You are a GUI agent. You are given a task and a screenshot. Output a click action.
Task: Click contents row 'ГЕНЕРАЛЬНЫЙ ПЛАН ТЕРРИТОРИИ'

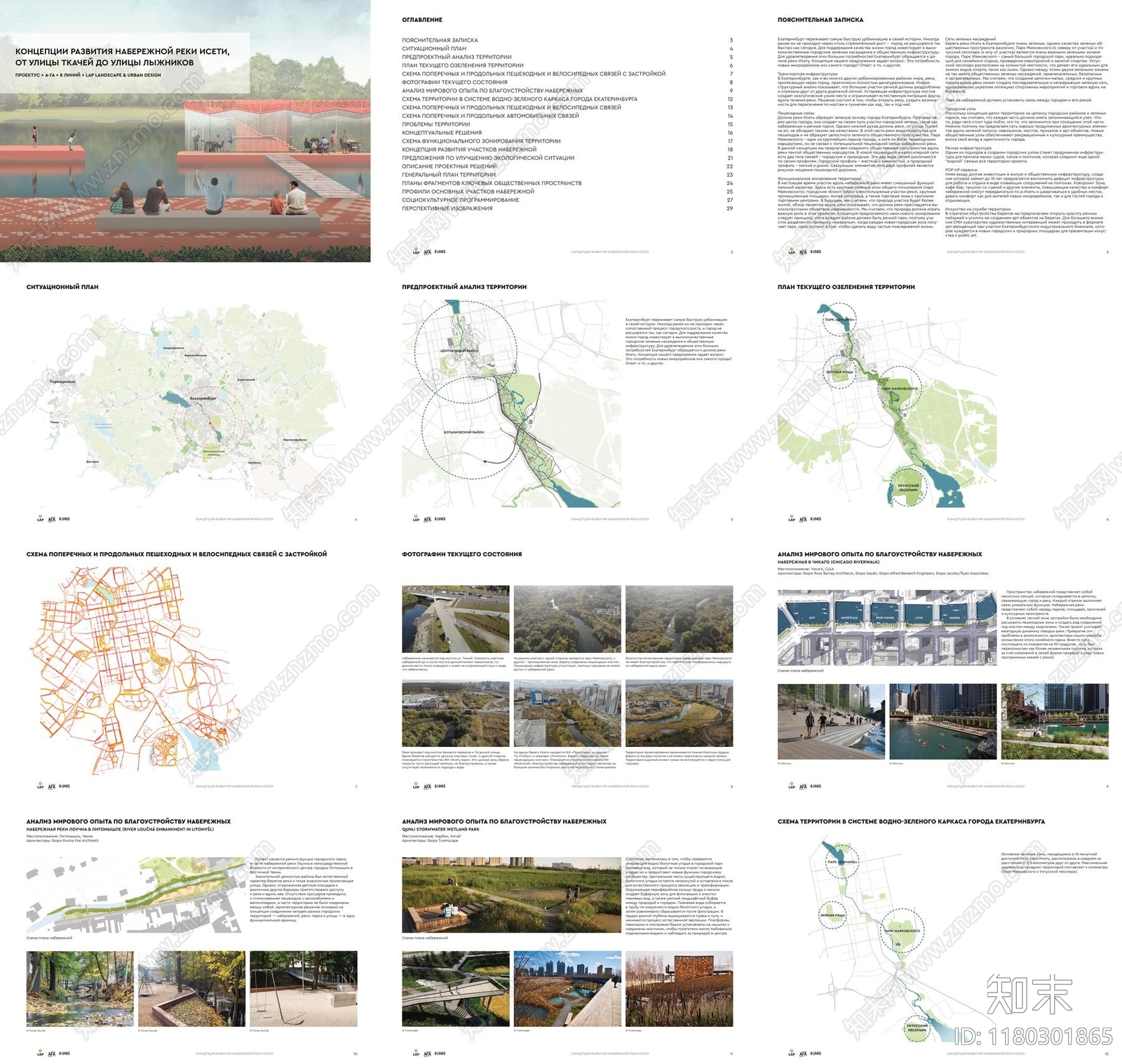pos(567,175)
